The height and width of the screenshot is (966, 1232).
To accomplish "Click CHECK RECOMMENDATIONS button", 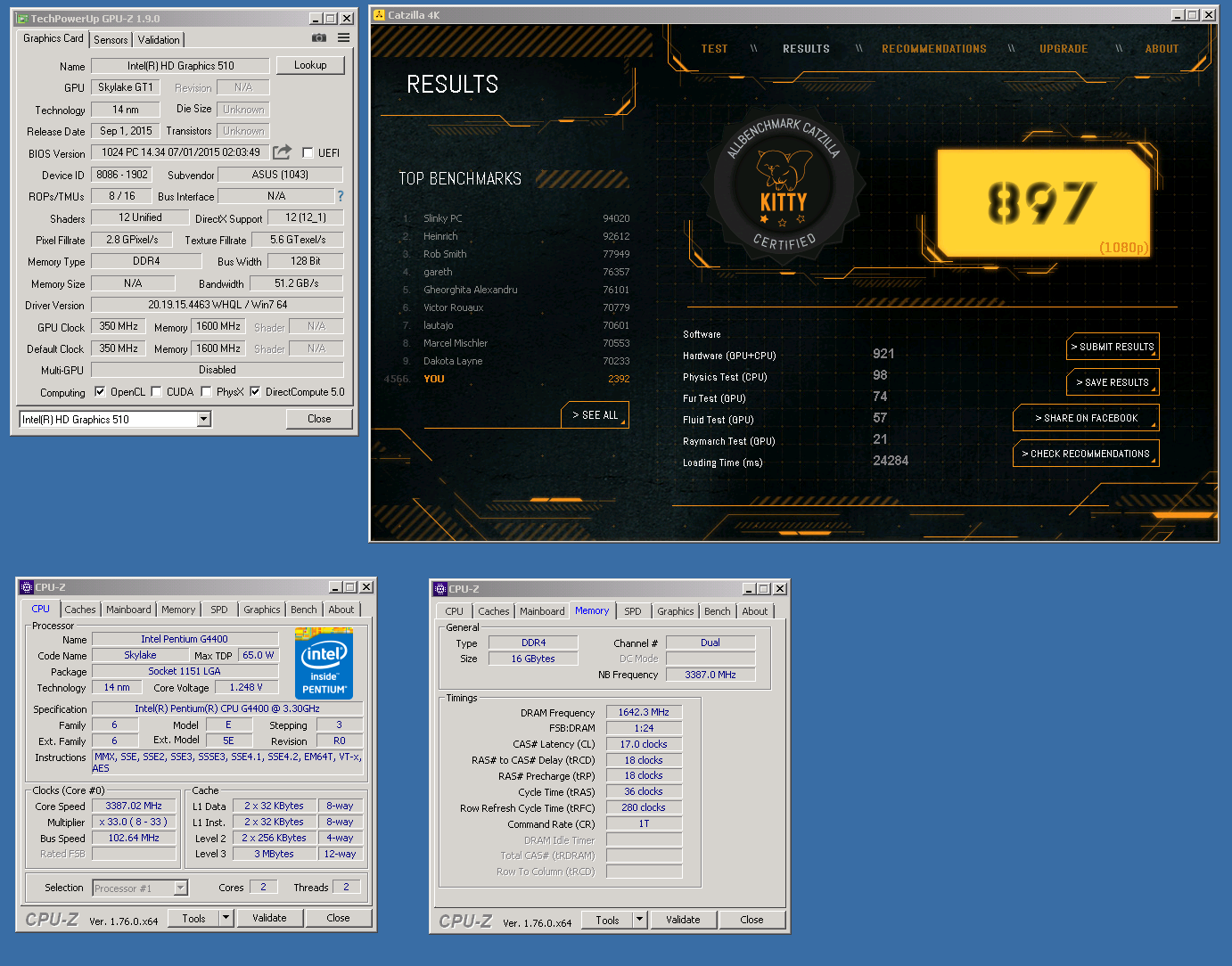I will (x=1086, y=454).
